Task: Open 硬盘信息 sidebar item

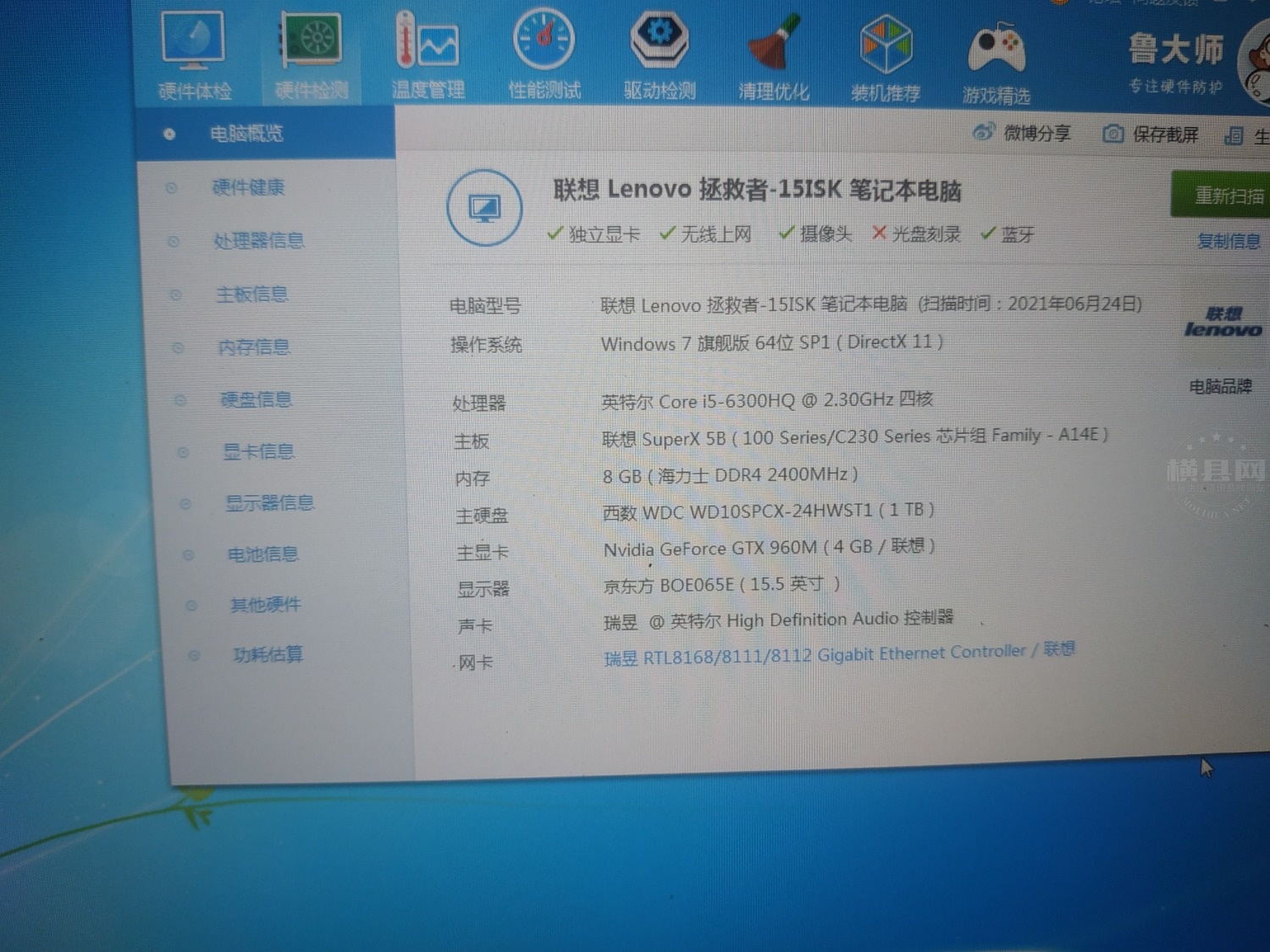Action: pos(256,399)
